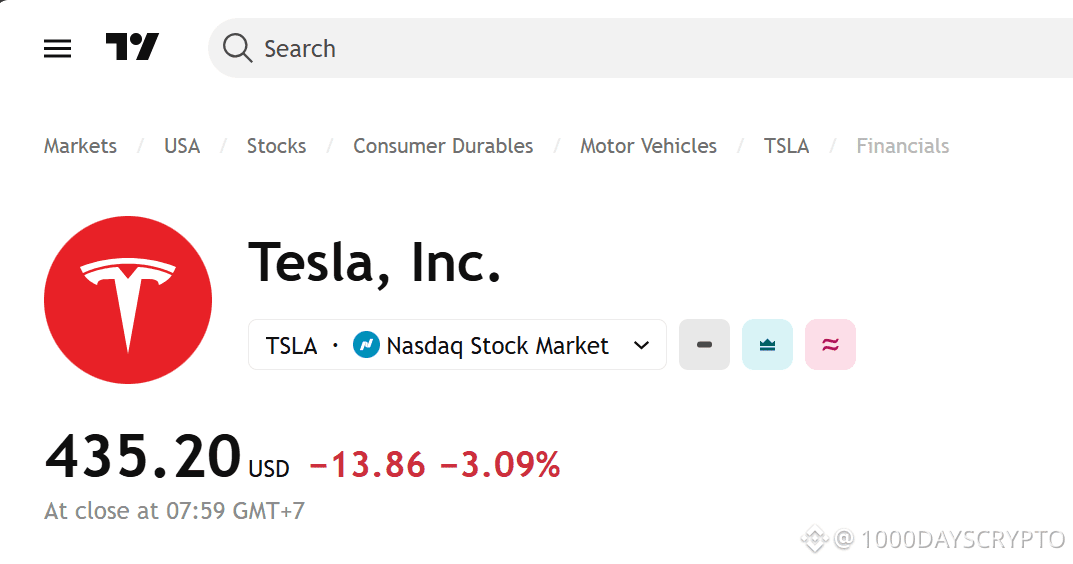Click the gray minus badge
This screenshot has width=1073, height=564.
tap(704, 345)
